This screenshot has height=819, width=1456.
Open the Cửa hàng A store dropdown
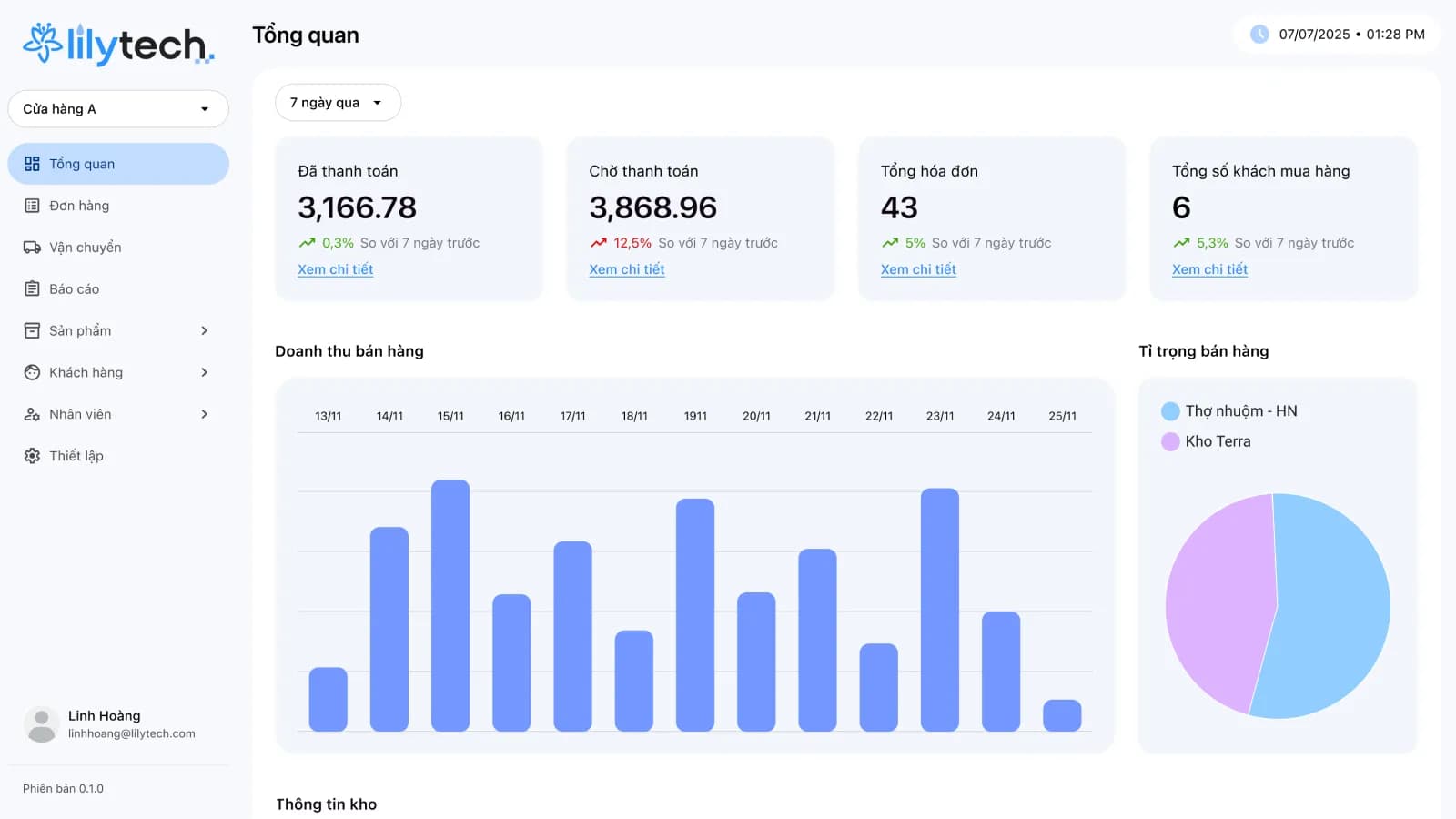pyautogui.click(x=118, y=109)
